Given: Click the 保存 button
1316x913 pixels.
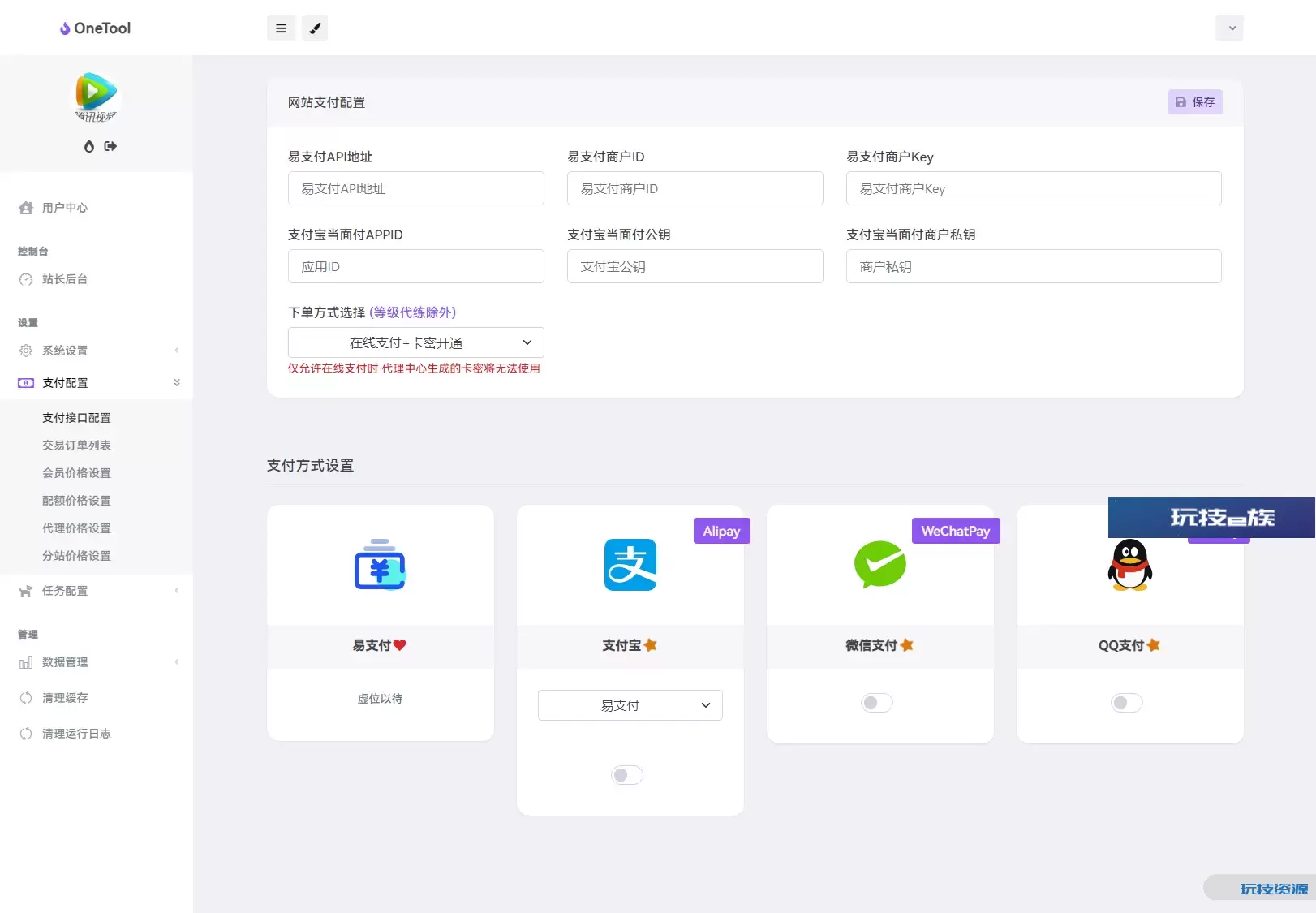Looking at the screenshot, I should point(1195,102).
